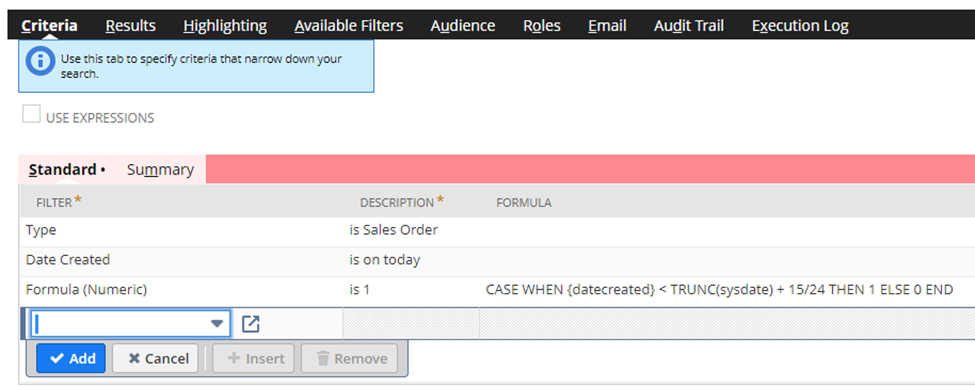Image resolution: width=975 pixels, height=387 pixels.
Task: Click the Add button
Action: tap(71, 358)
